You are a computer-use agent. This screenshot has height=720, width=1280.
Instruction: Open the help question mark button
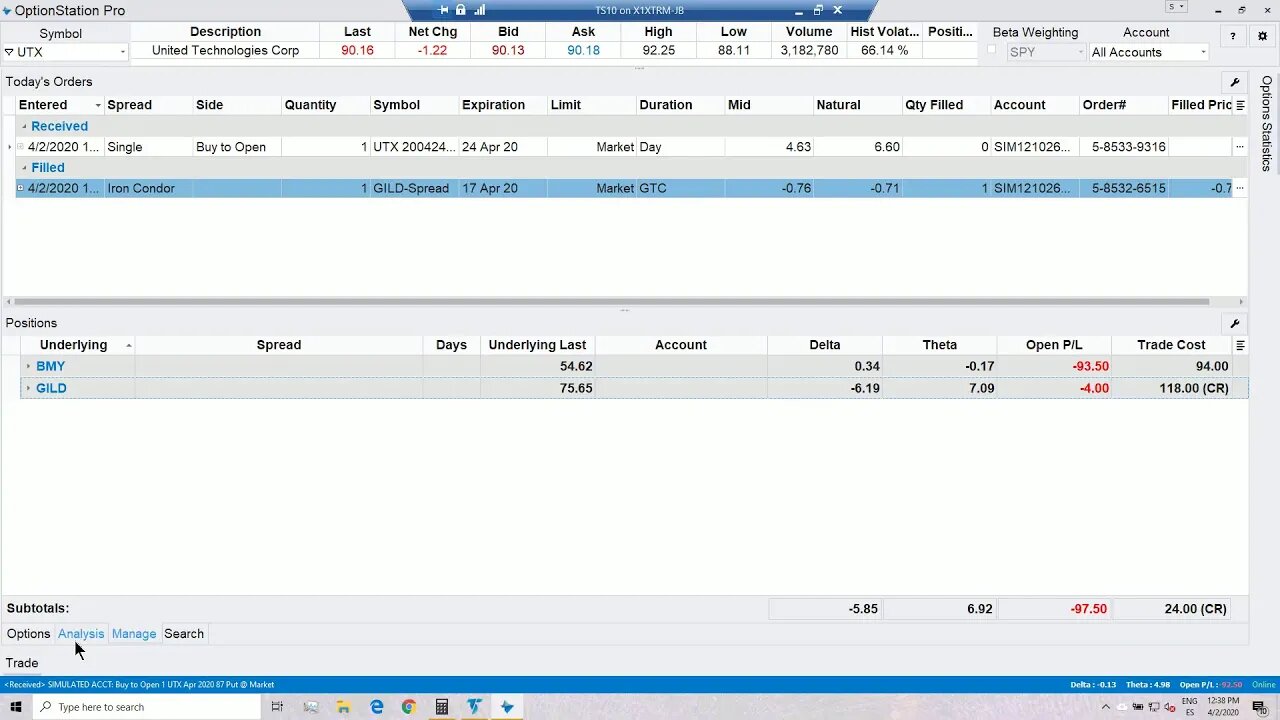[x=1233, y=37]
